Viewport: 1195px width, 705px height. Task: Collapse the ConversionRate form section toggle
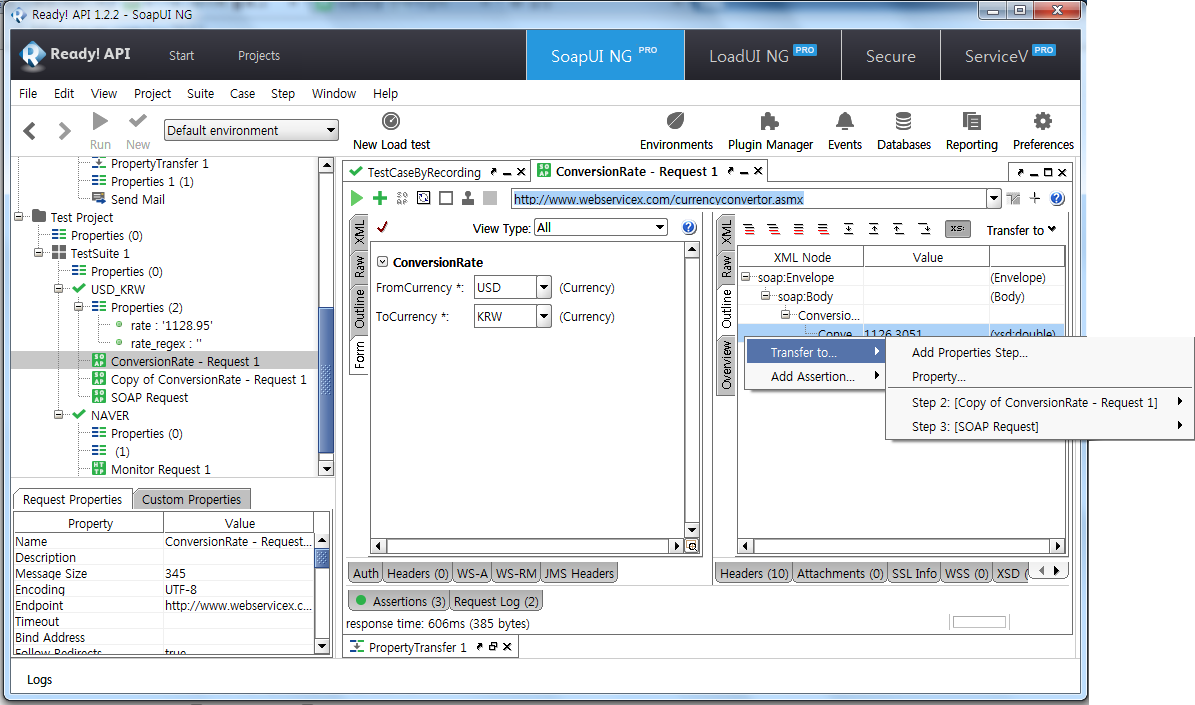(x=383, y=262)
